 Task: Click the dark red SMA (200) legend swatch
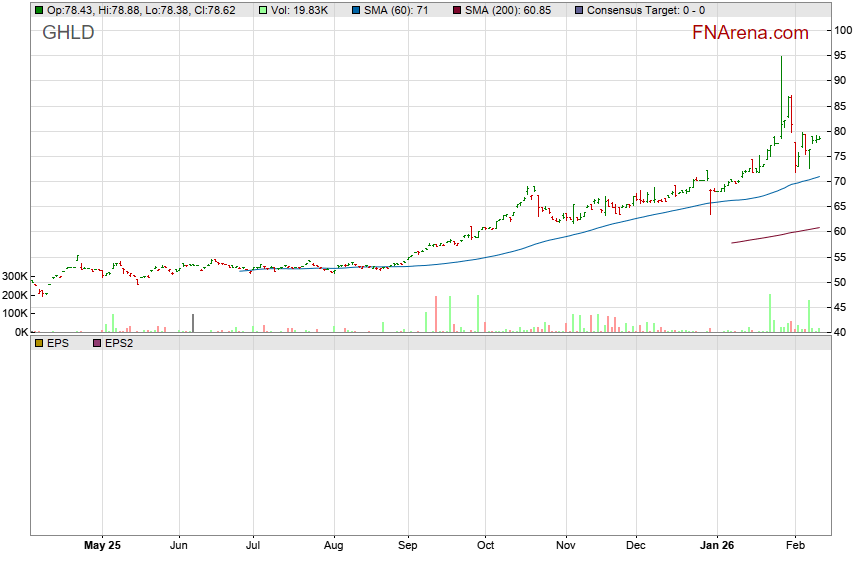click(458, 10)
